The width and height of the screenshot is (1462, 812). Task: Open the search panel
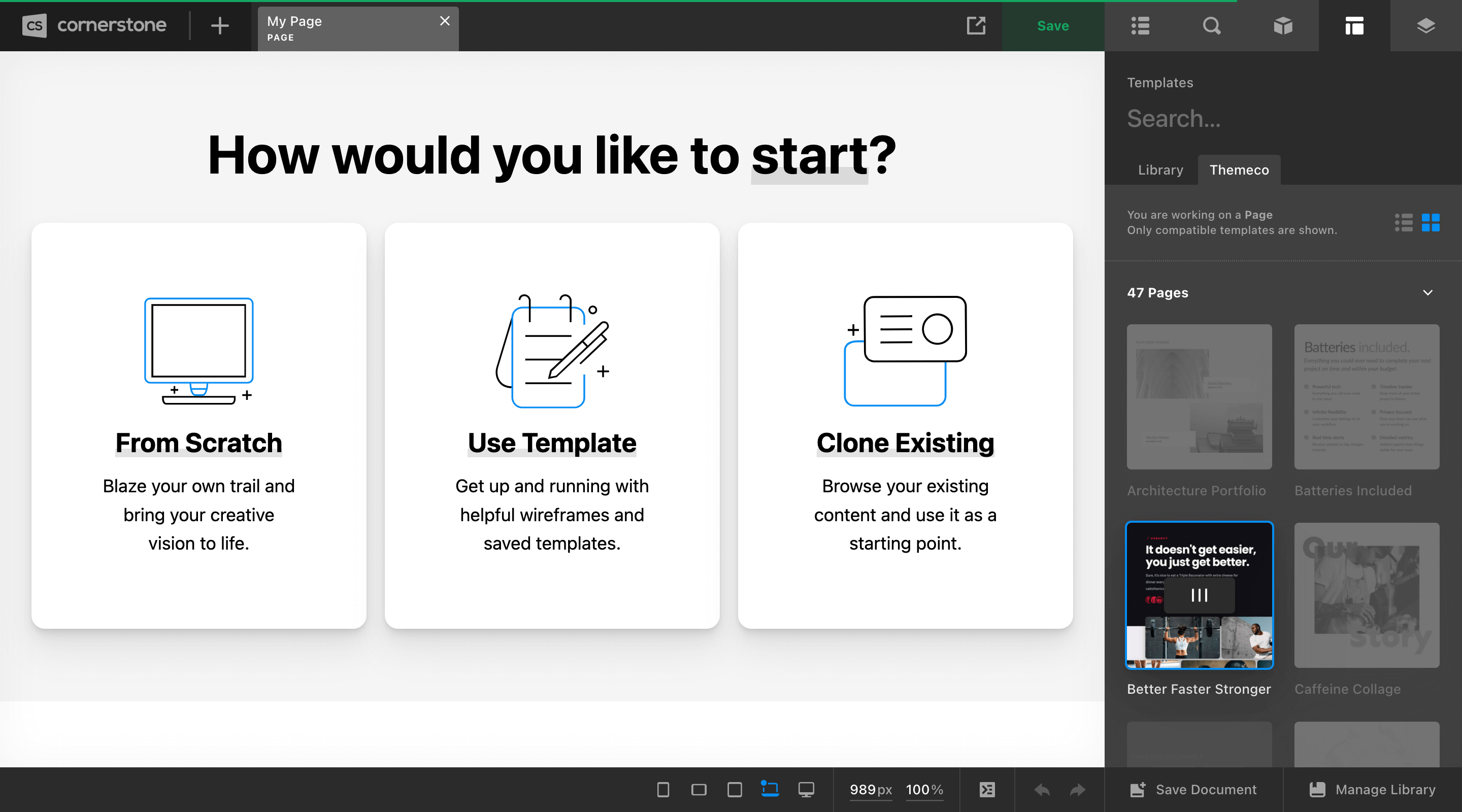1212,25
